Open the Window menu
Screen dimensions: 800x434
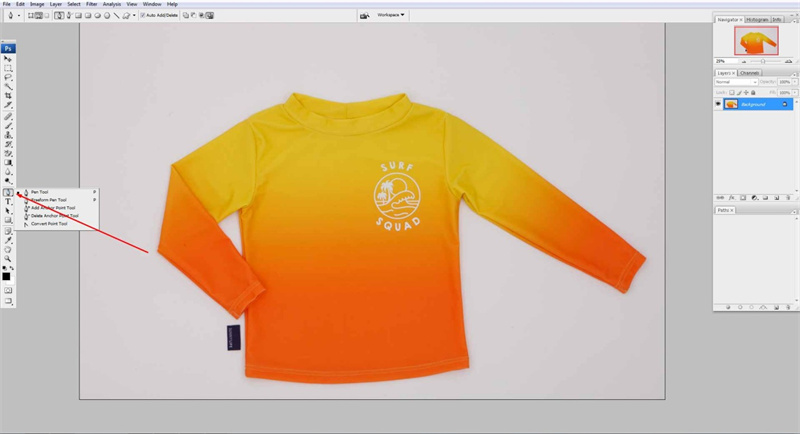pos(152,4)
